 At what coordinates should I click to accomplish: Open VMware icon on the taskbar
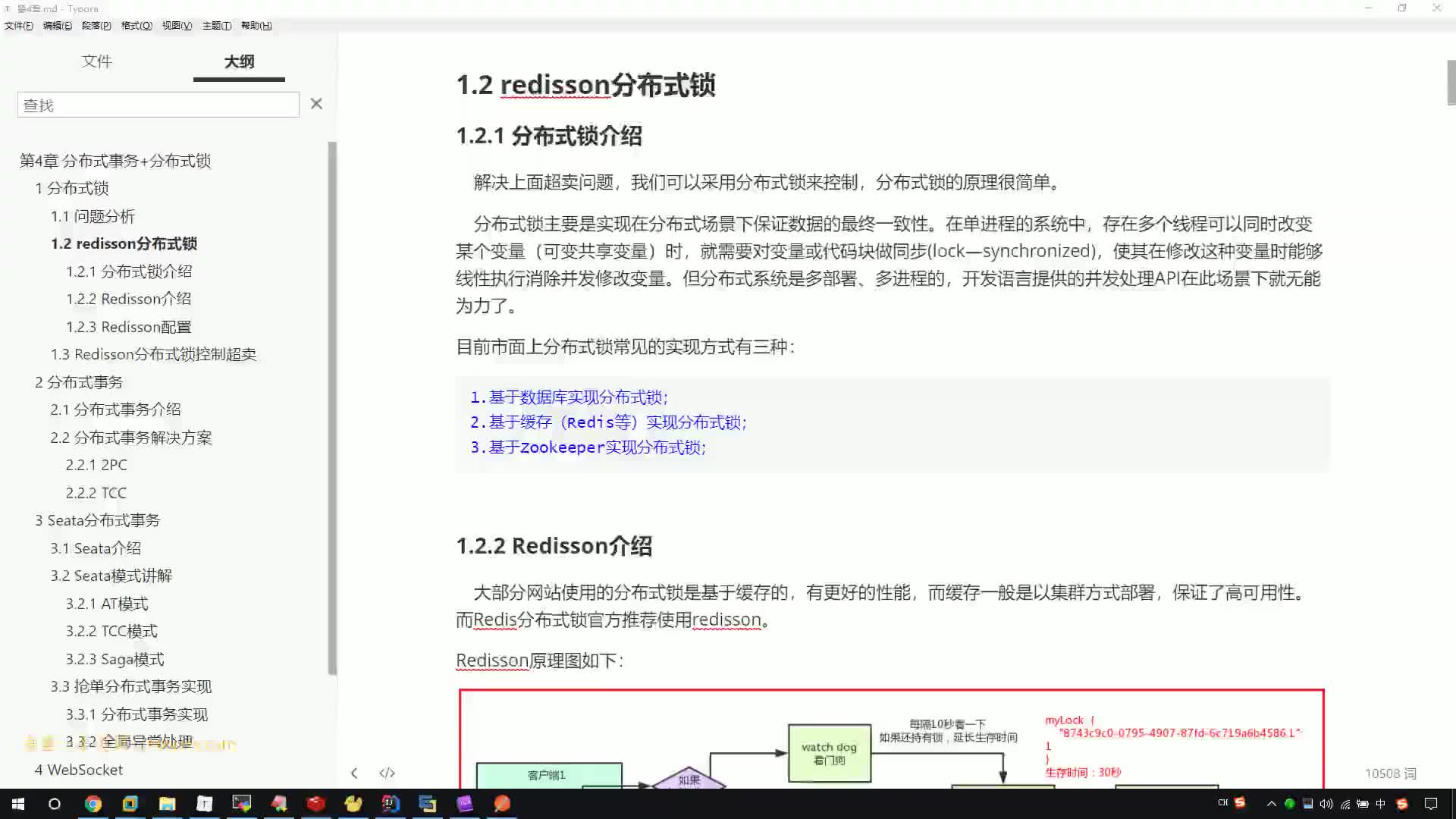[130, 804]
